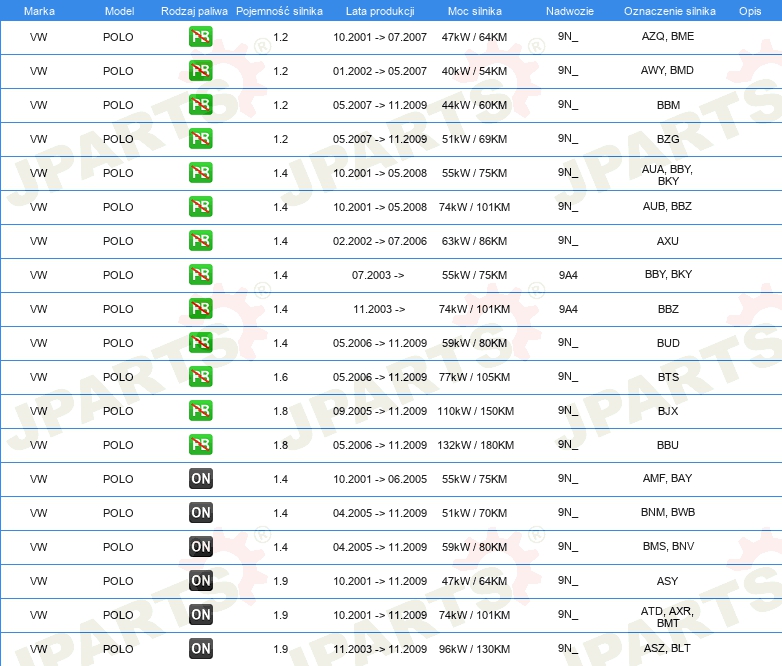Select engine code cell BBU
Image resolution: width=782 pixels, height=666 pixels.
point(668,445)
